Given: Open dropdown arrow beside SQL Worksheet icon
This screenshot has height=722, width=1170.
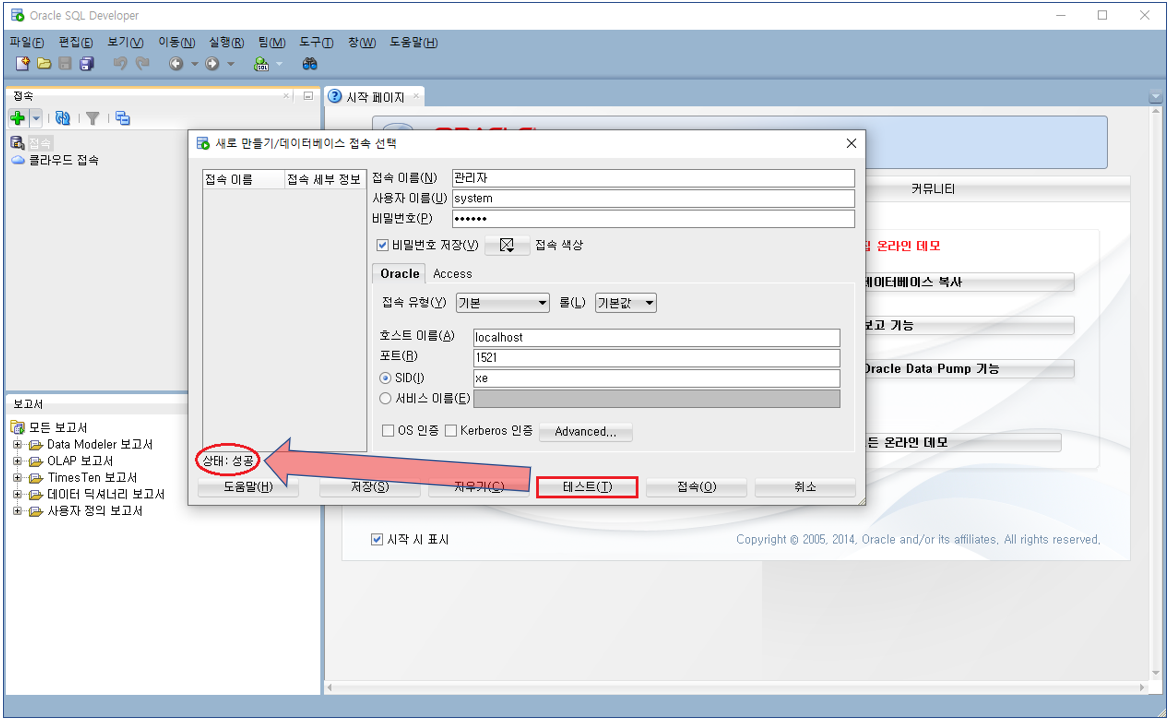Looking at the screenshot, I should (x=280, y=64).
